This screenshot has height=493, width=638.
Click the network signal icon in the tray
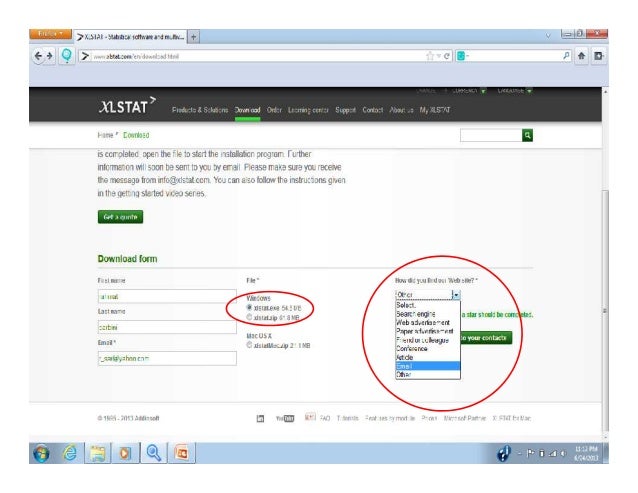[553, 453]
